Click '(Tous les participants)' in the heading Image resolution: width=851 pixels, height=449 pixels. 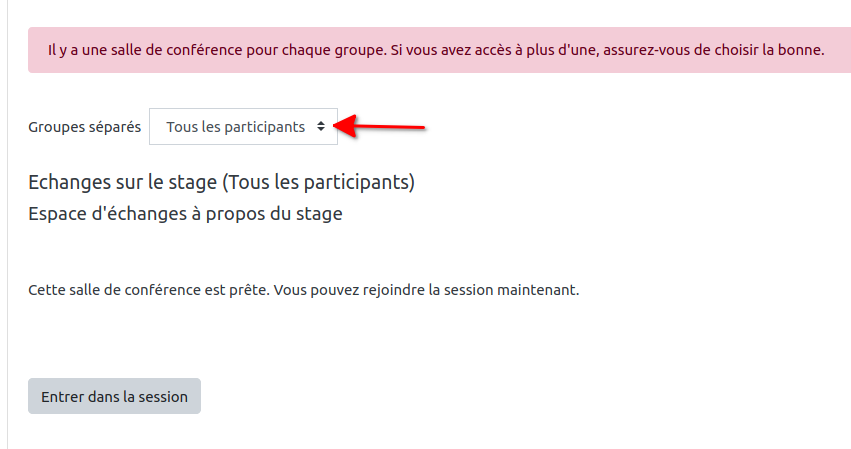318,182
